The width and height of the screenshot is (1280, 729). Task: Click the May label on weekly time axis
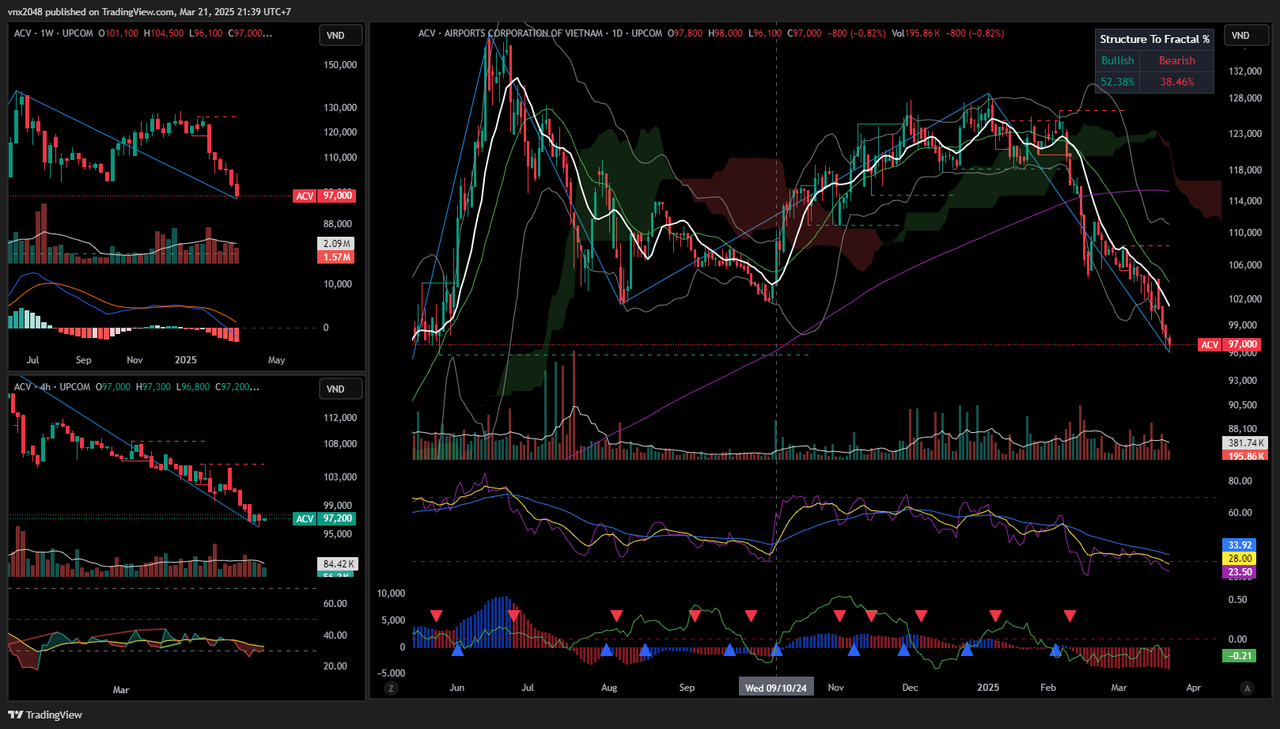pos(277,359)
